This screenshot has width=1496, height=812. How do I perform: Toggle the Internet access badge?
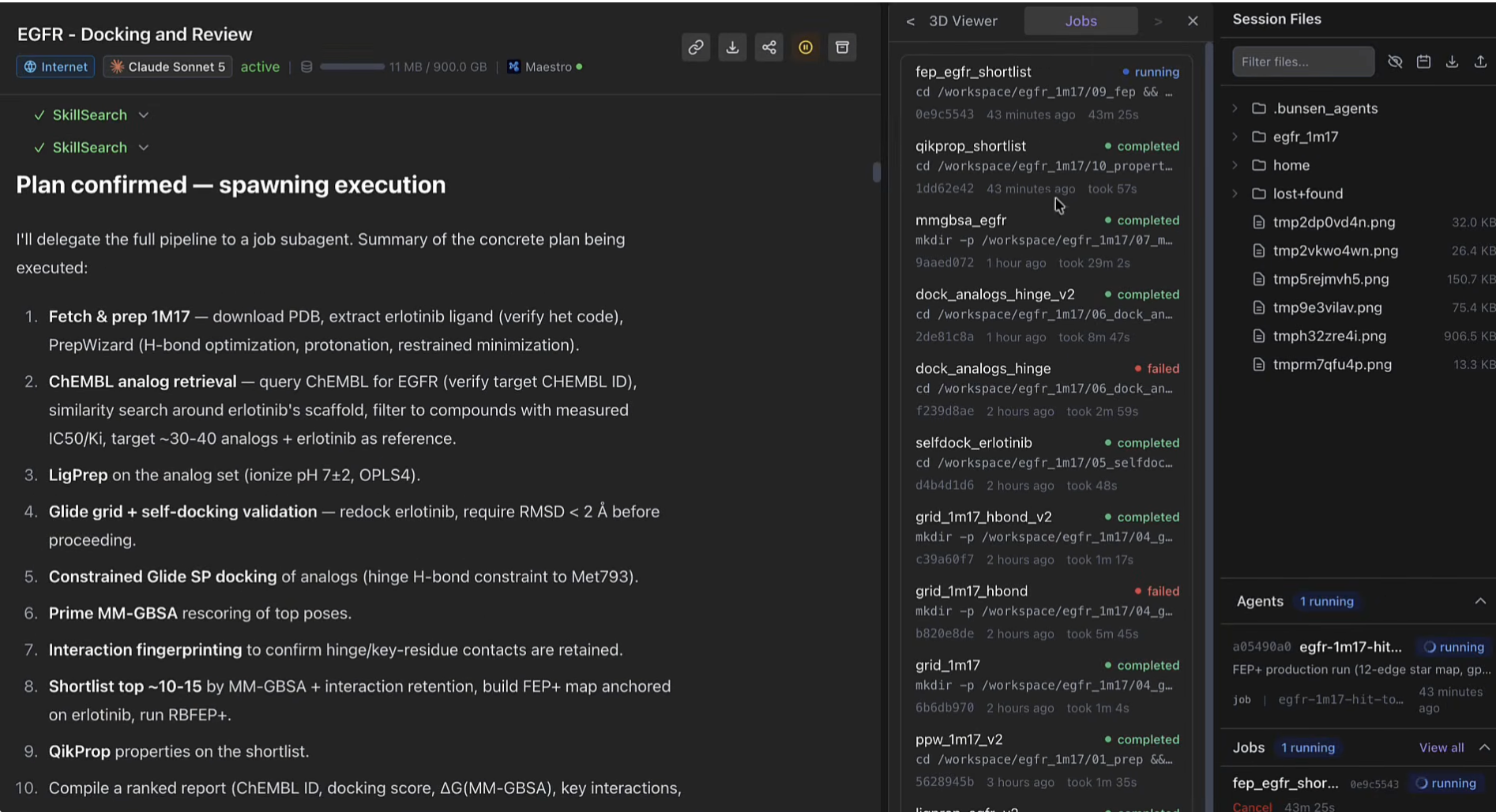point(55,66)
